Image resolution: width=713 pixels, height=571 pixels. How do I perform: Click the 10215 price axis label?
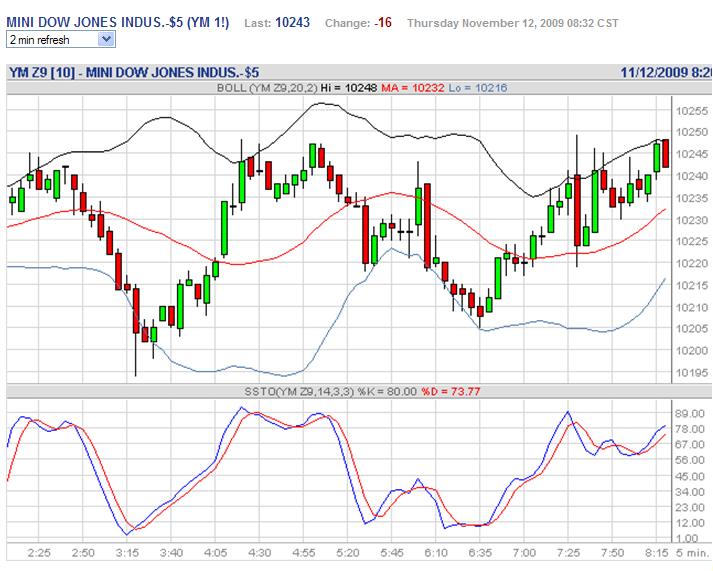click(x=692, y=286)
